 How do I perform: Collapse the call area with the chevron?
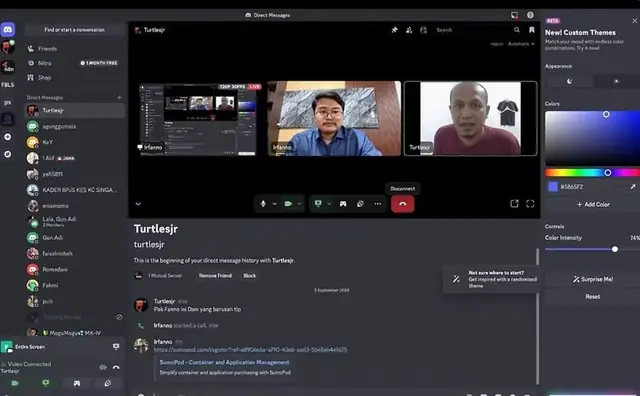[x=138, y=204]
